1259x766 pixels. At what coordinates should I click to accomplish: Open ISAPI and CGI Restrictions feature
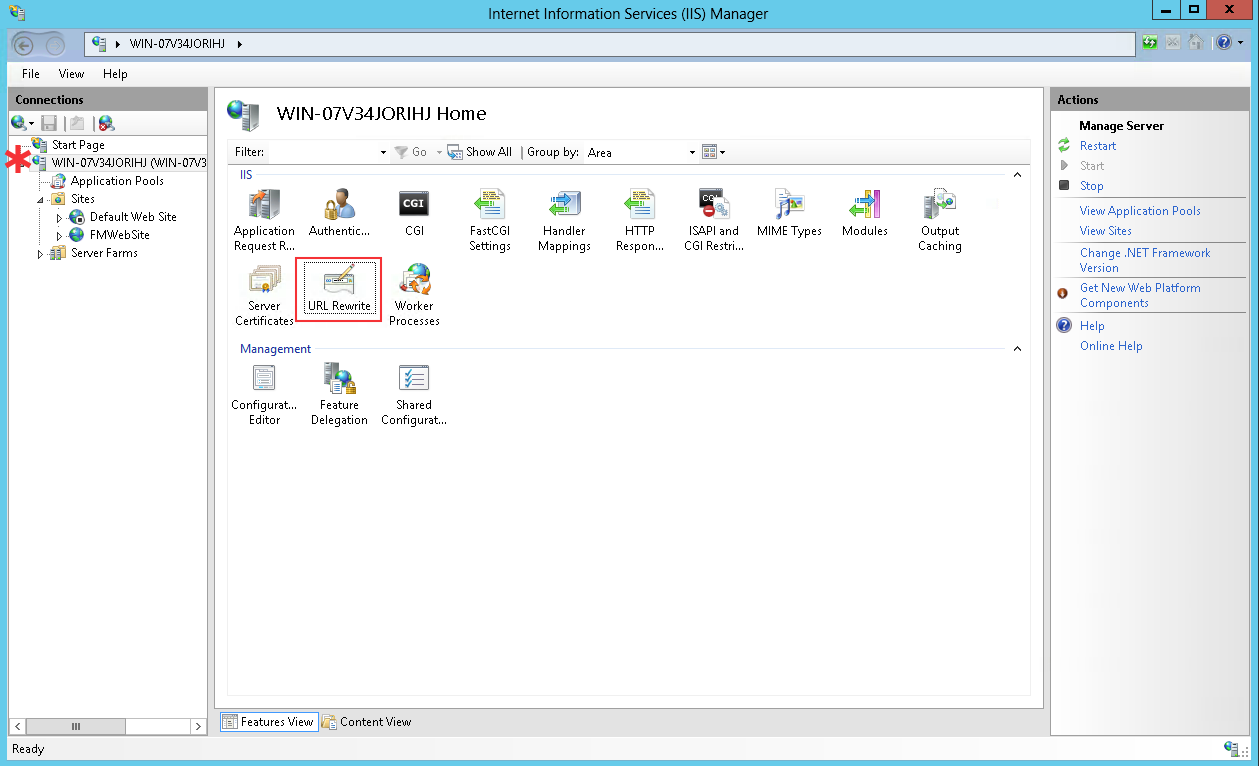pyautogui.click(x=714, y=220)
